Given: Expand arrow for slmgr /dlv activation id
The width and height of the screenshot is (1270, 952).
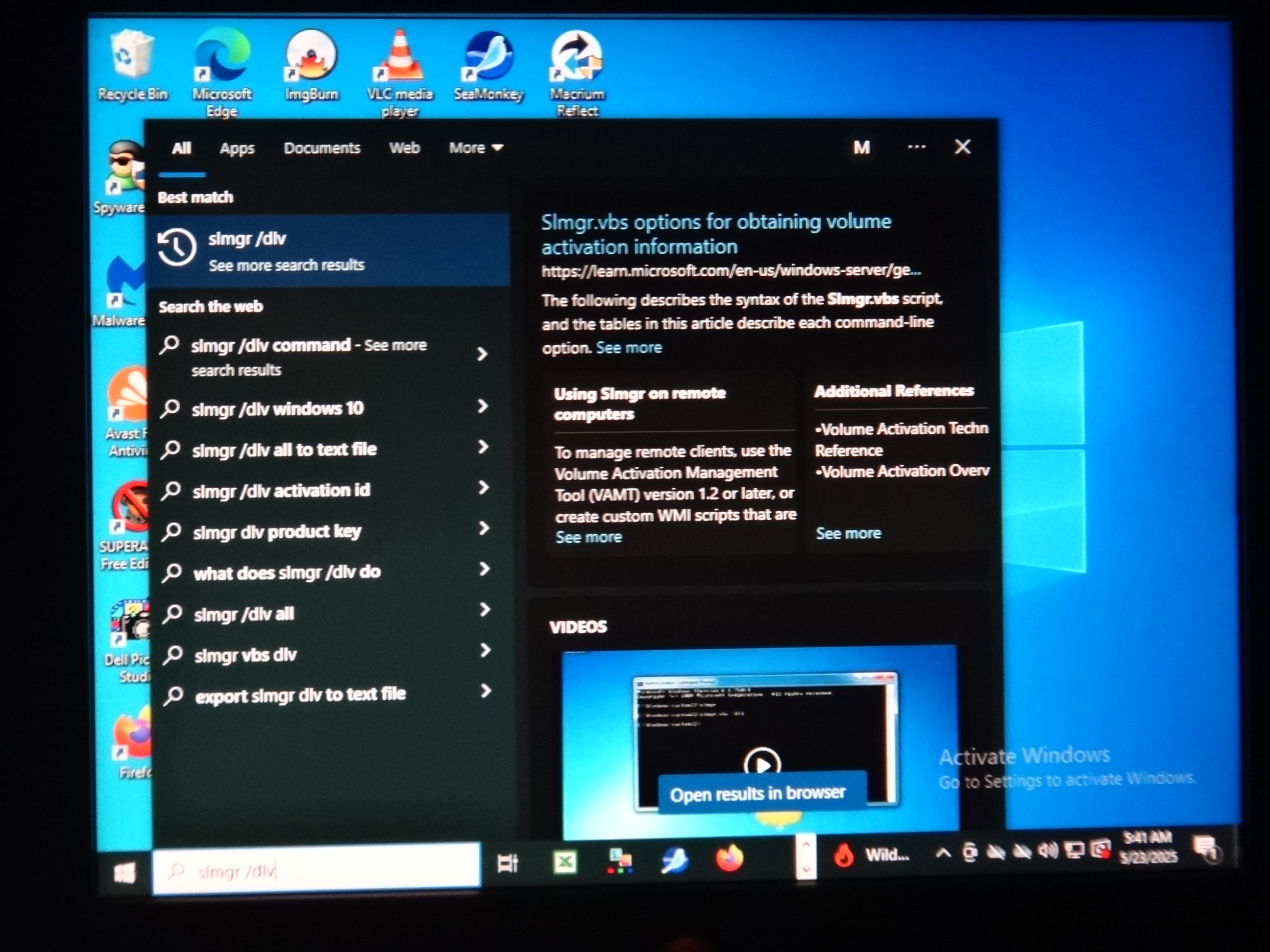Looking at the screenshot, I should click(484, 488).
